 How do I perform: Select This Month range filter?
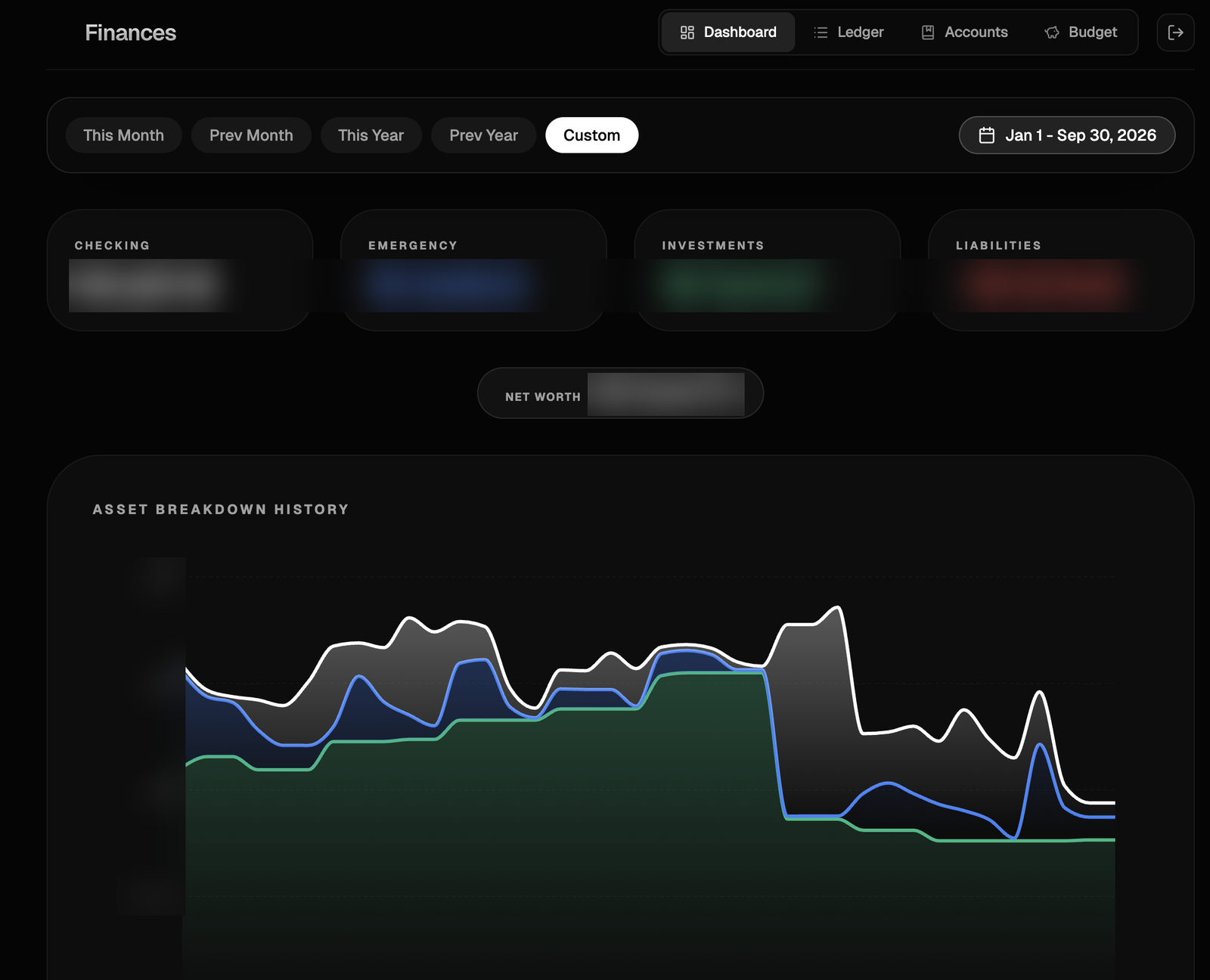[x=123, y=135]
